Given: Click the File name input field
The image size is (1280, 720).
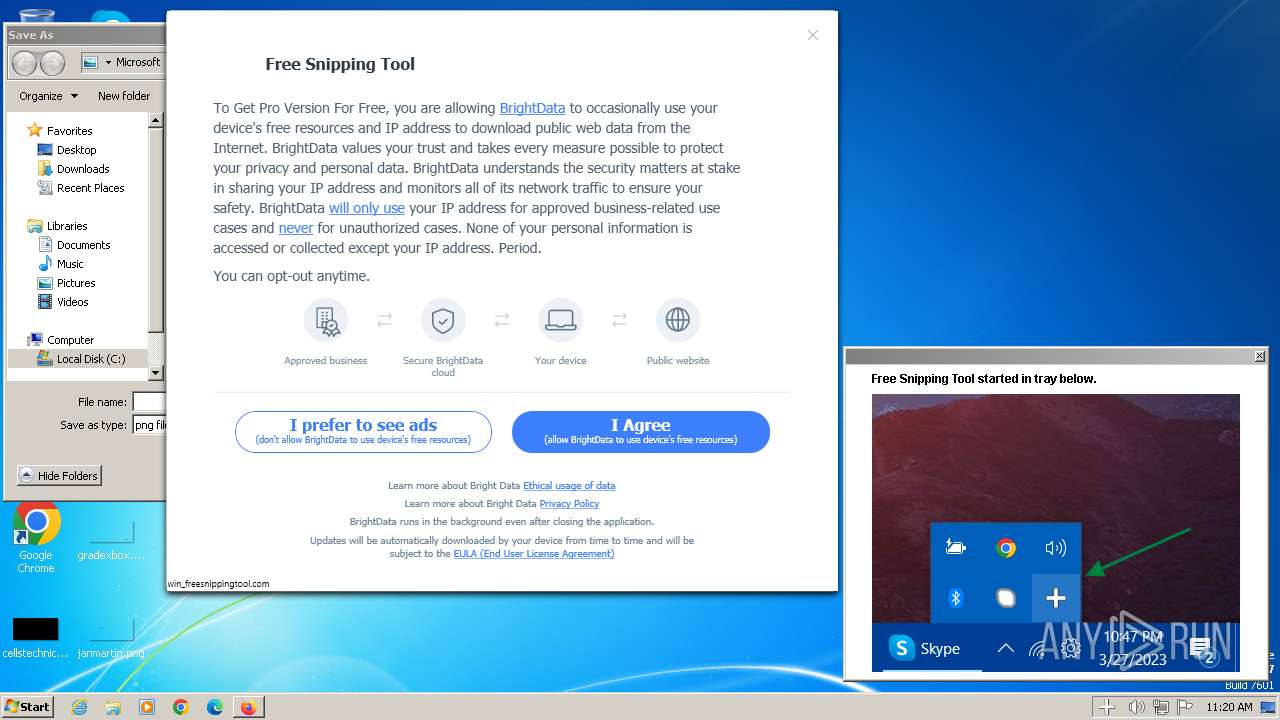Looking at the screenshot, I should 148,402.
